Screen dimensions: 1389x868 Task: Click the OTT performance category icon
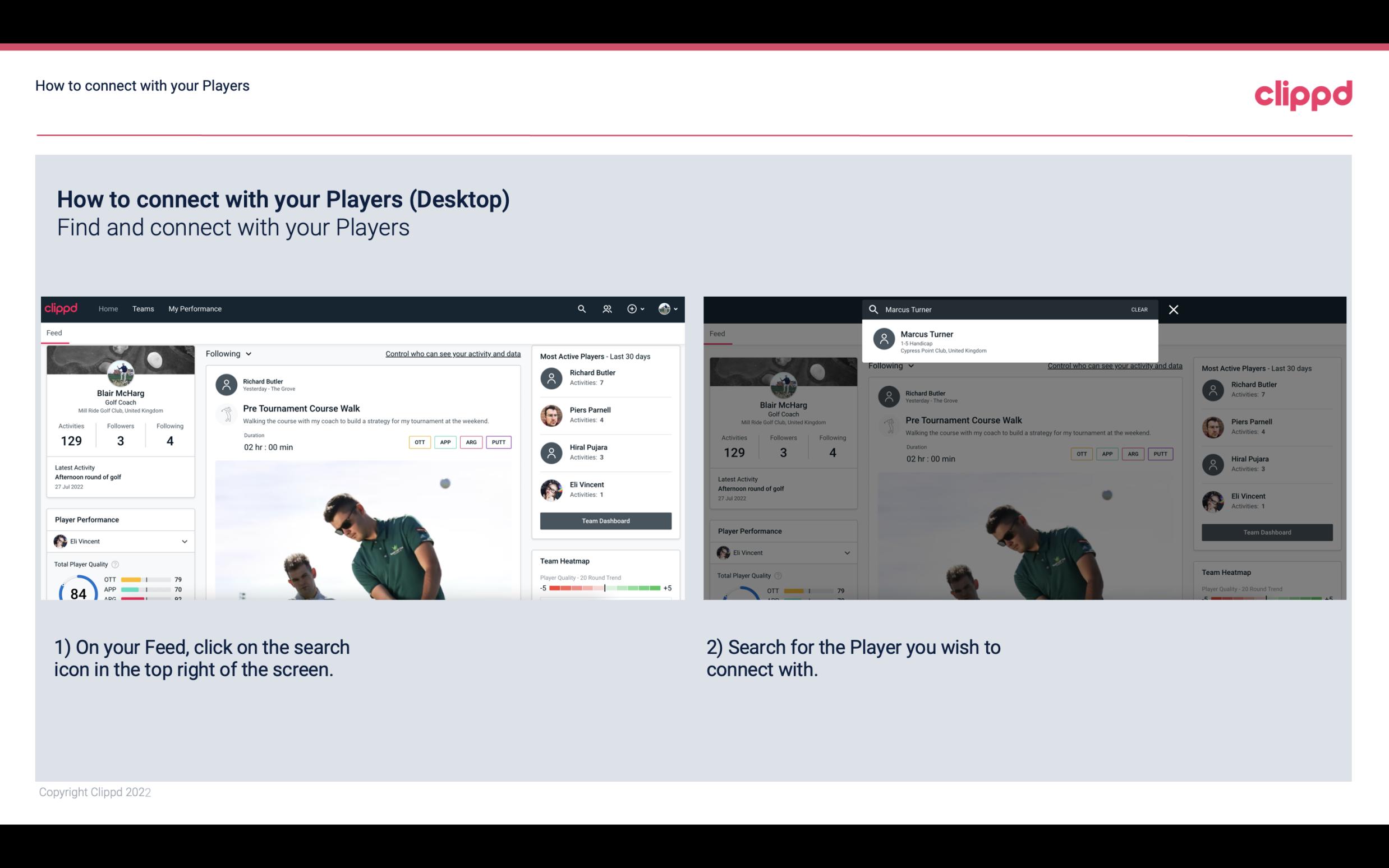point(419,442)
